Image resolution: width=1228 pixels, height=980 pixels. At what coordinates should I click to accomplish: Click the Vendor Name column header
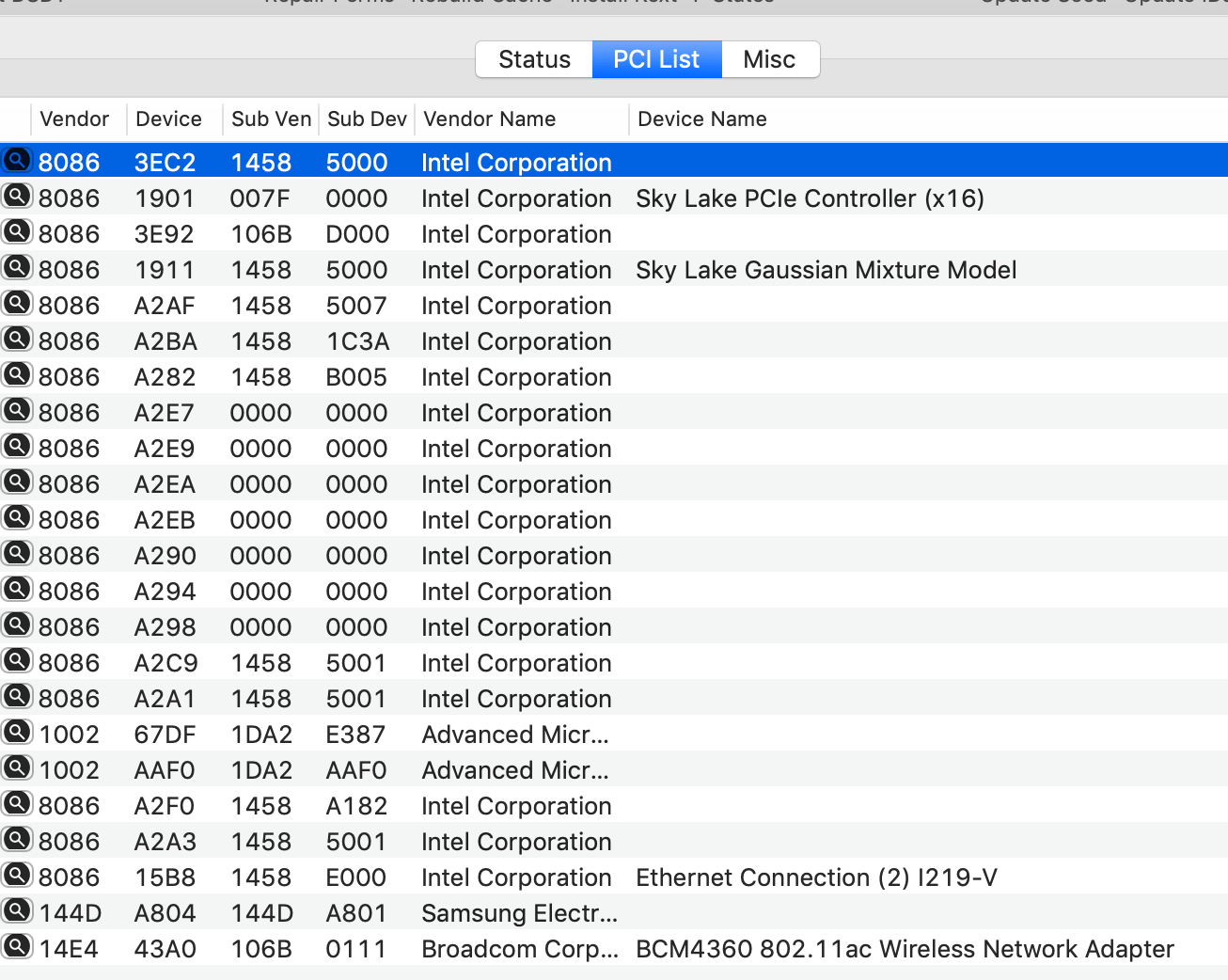point(489,119)
